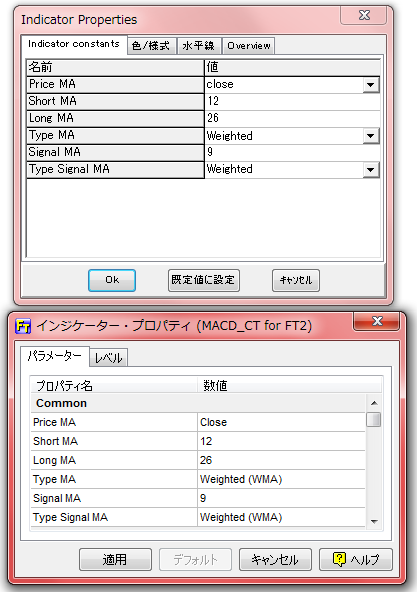Select Signal MA value 9 in lower dialog
Viewport: 417px width, 592px height.
pyautogui.click(x=281, y=498)
